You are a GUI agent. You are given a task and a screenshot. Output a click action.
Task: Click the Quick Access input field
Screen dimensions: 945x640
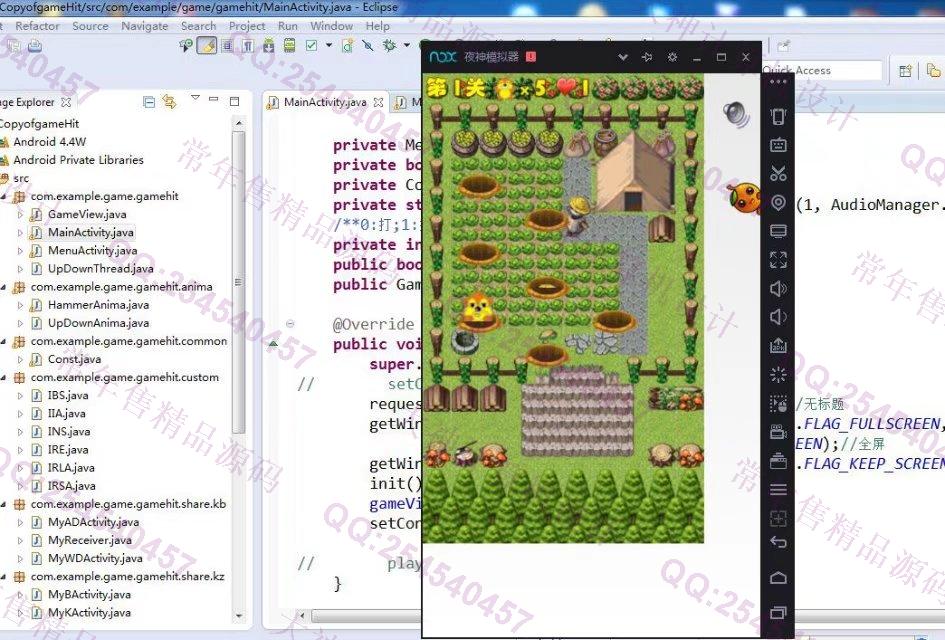point(822,71)
